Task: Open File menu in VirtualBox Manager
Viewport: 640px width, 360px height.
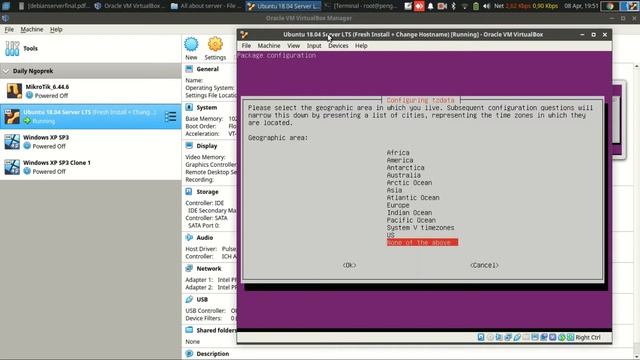Action: [x=9, y=29]
